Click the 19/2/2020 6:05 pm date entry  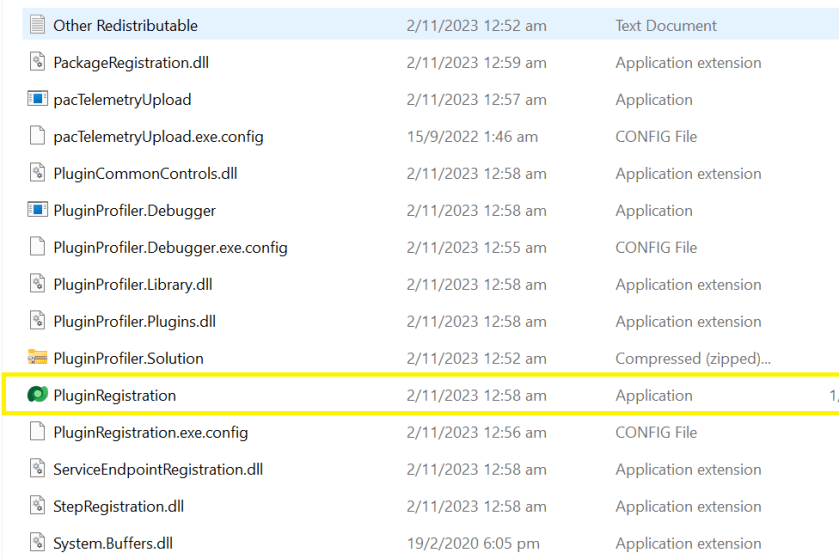472,543
